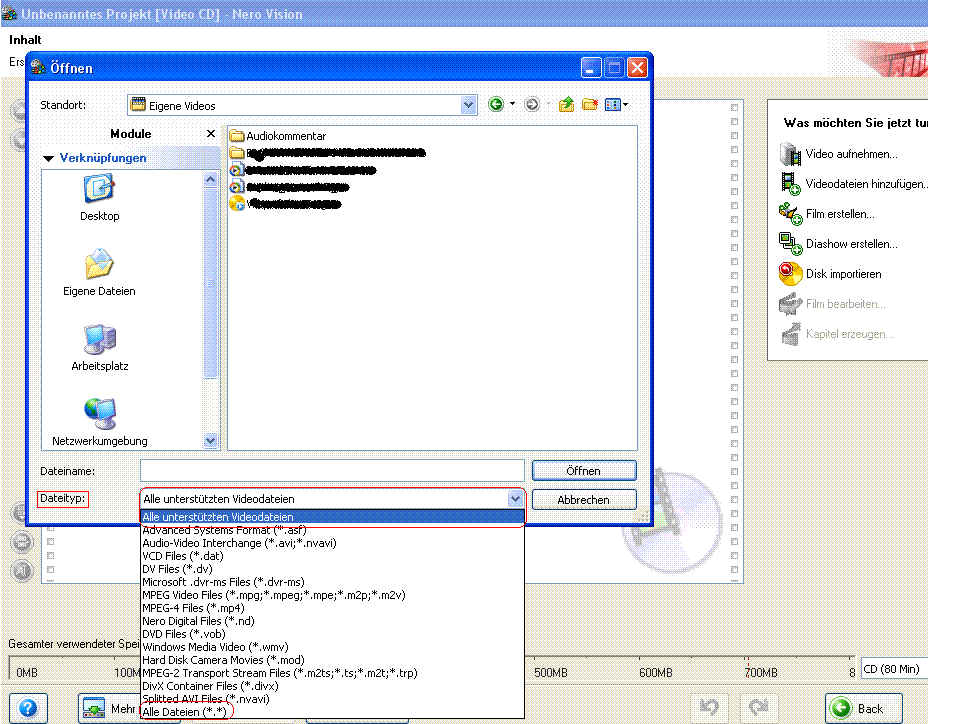
Task: Choose DivX Container Files (*.divx)
Action: click(x=332, y=686)
